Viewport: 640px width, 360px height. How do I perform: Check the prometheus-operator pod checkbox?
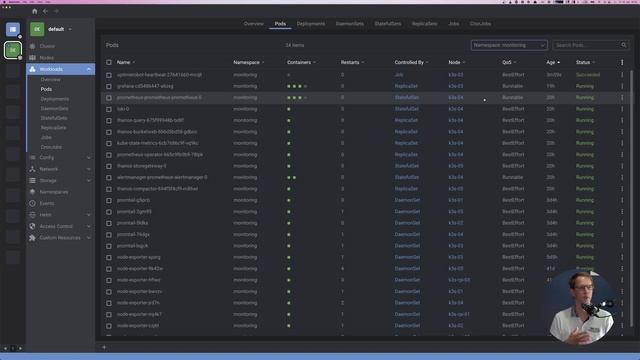point(109,155)
